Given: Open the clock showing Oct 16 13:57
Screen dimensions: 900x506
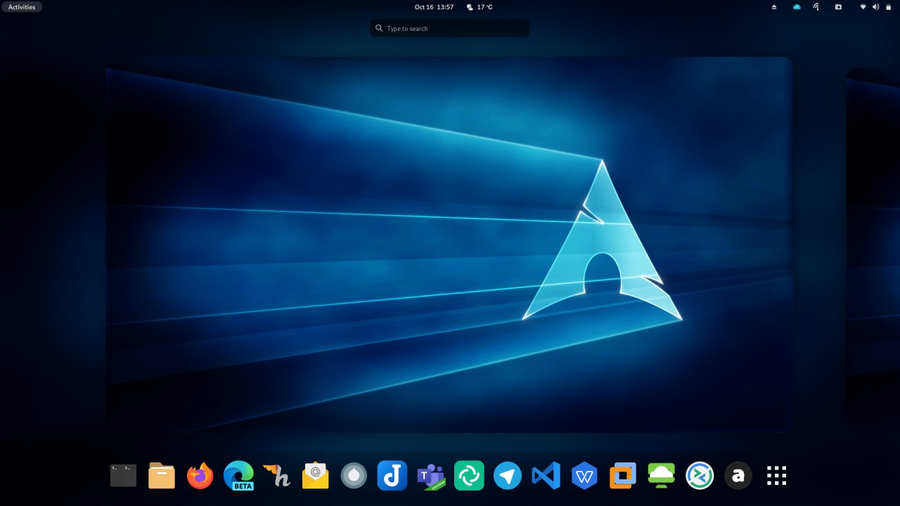Looking at the screenshot, I should point(434,7).
